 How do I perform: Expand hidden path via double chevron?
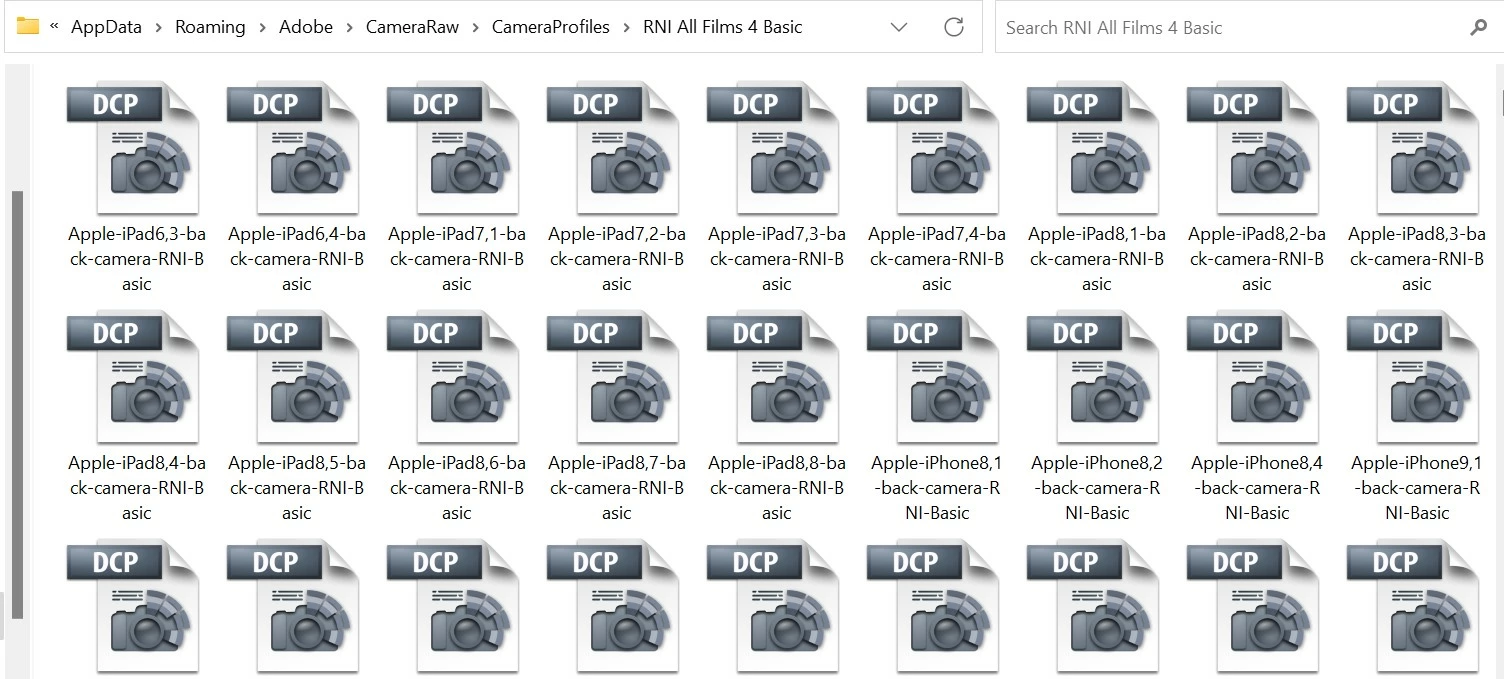tap(53, 28)
